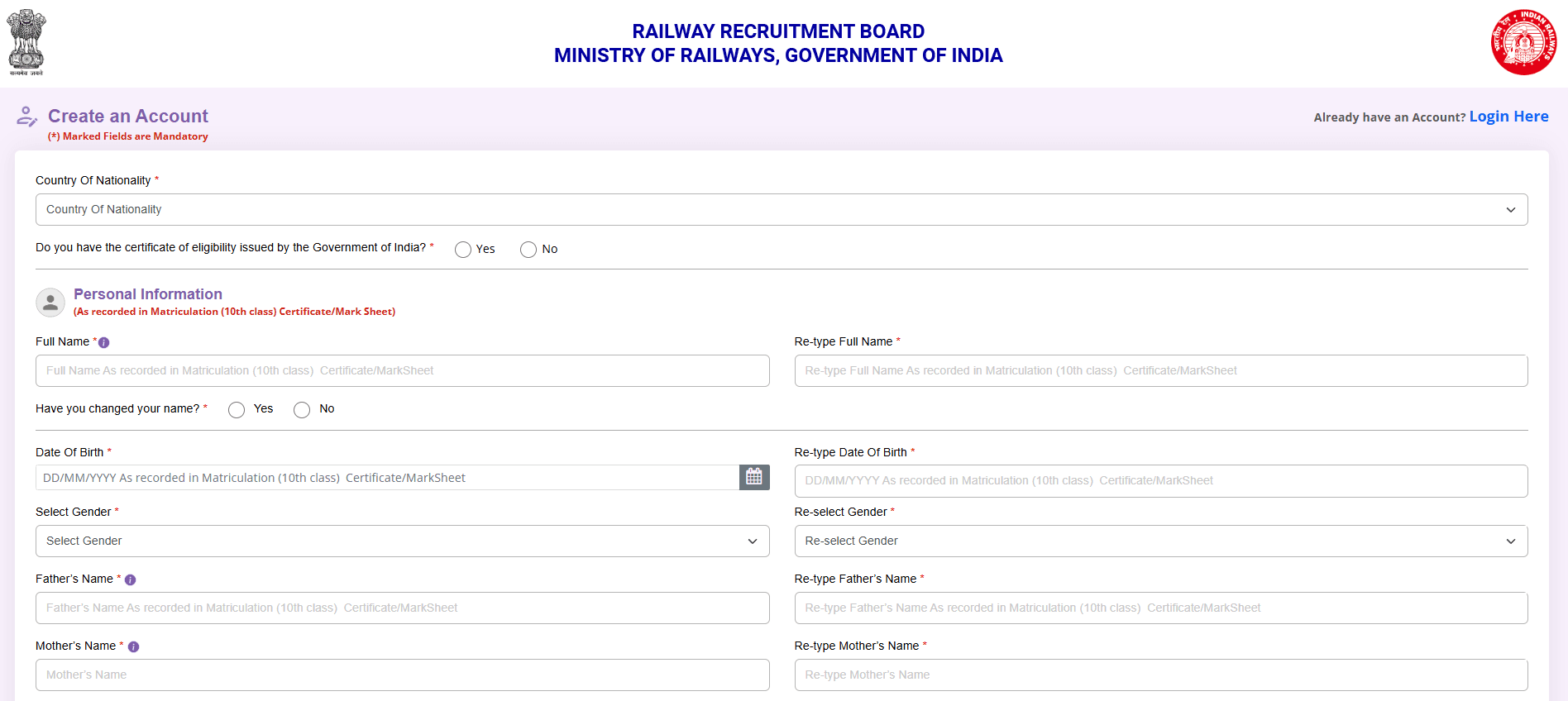
Task: Choose No for changed your name
Action: [x=302, y=410]
